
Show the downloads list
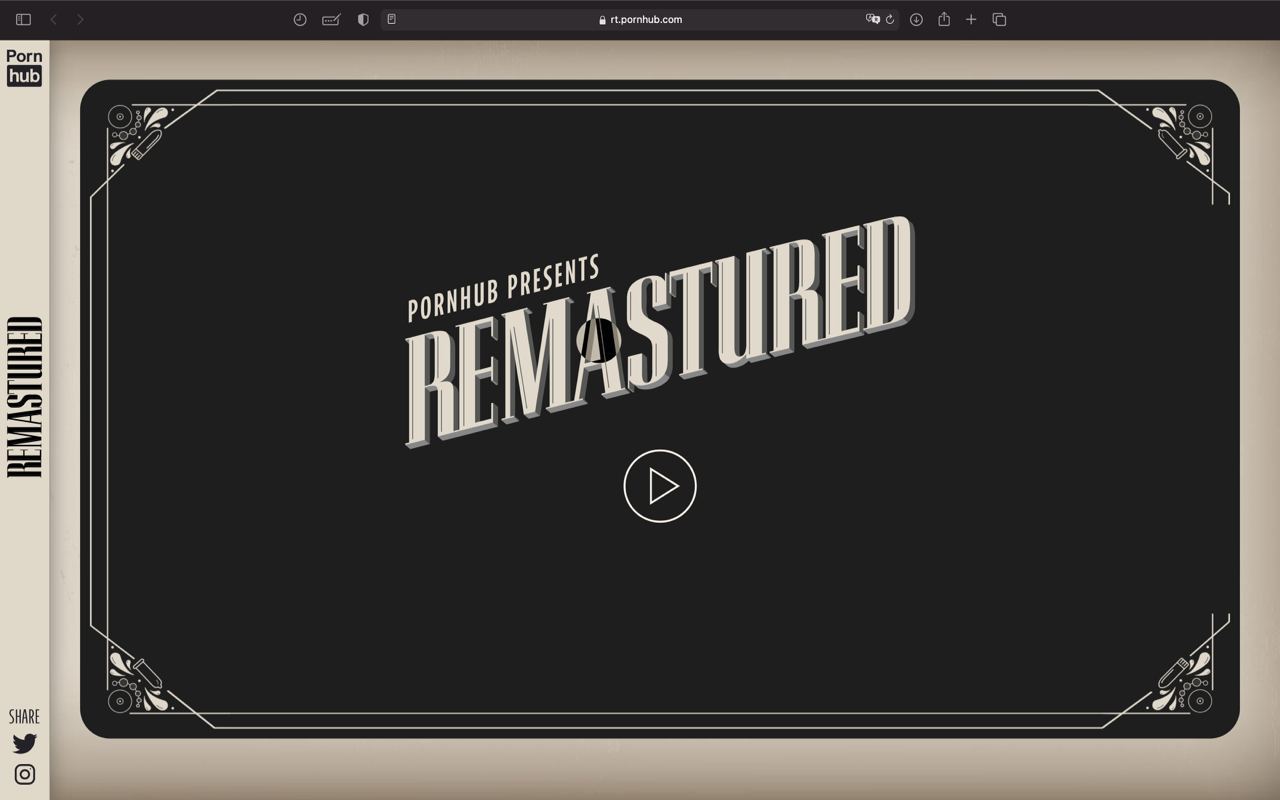click(x=916, y=19)
